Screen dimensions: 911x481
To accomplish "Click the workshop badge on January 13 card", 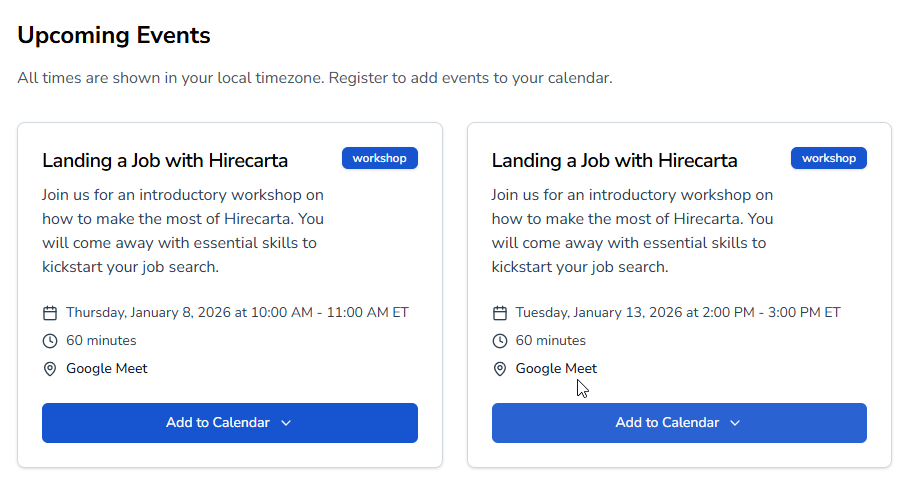I will 829,158.
